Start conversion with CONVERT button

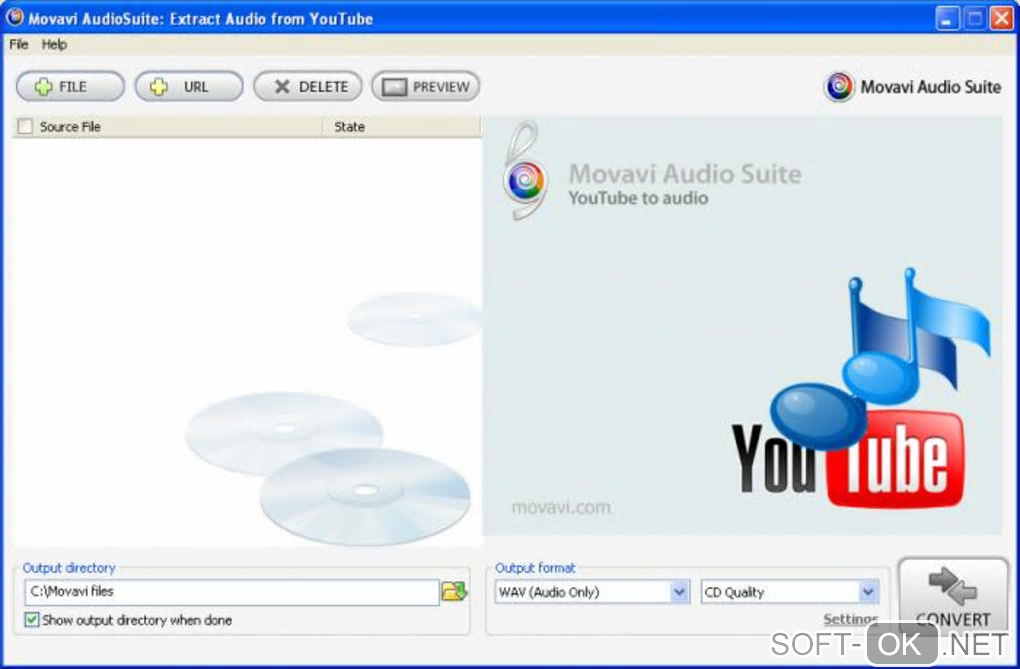pyautogui.click(x=953, y=595)
